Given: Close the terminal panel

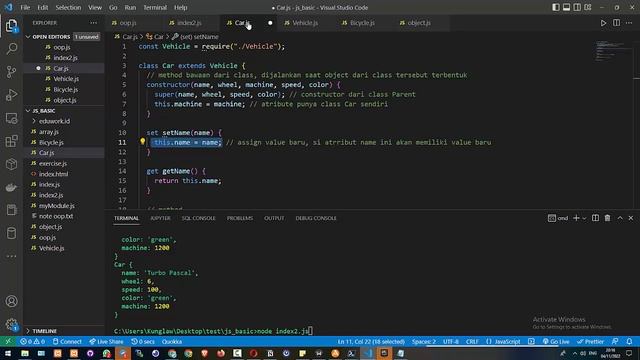Looking at the screenshot, I should [631, 218].
